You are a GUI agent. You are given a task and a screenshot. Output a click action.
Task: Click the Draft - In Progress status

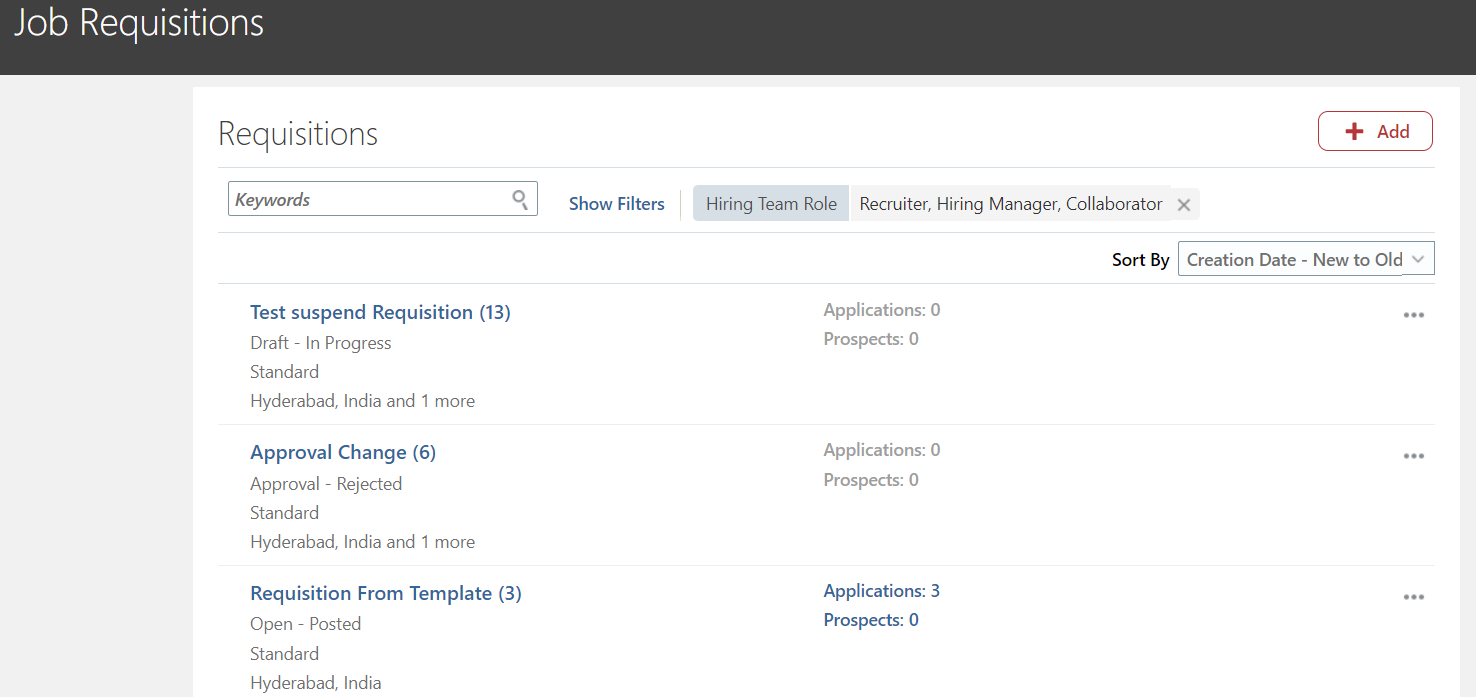tap(321, 343)
